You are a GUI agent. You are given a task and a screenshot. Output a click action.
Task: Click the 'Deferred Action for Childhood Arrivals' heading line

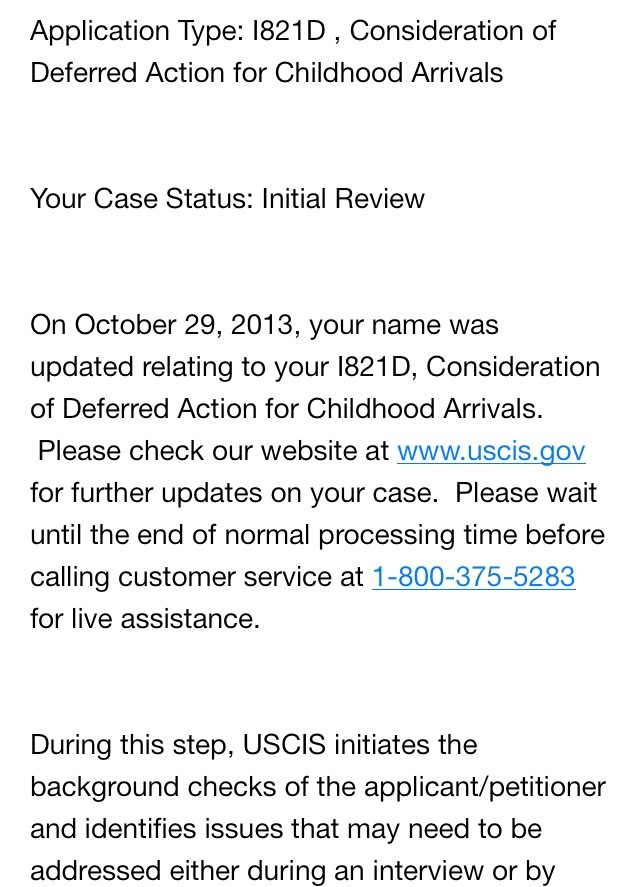click(x=267, y=74)
